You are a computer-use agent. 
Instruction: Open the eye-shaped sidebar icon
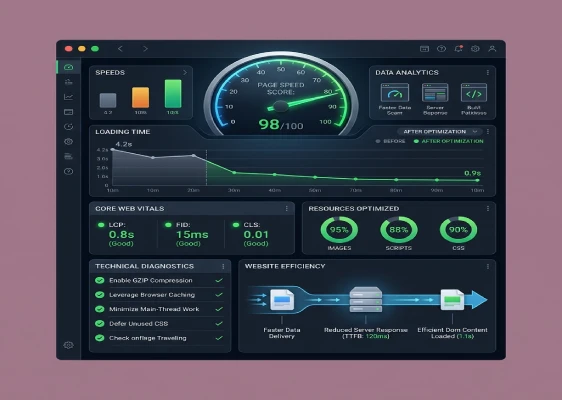click(68, 142)
